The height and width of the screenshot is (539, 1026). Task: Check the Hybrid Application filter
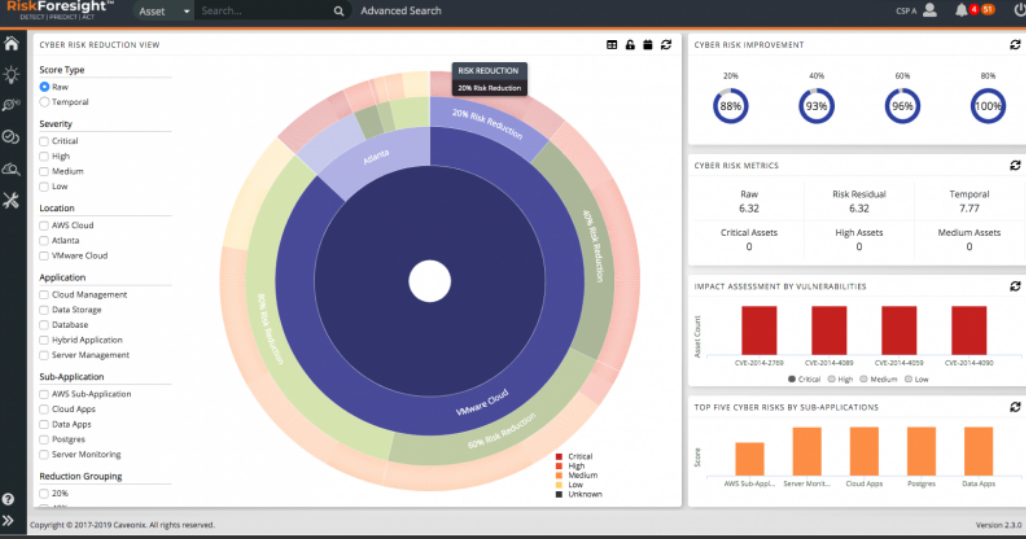44,340
